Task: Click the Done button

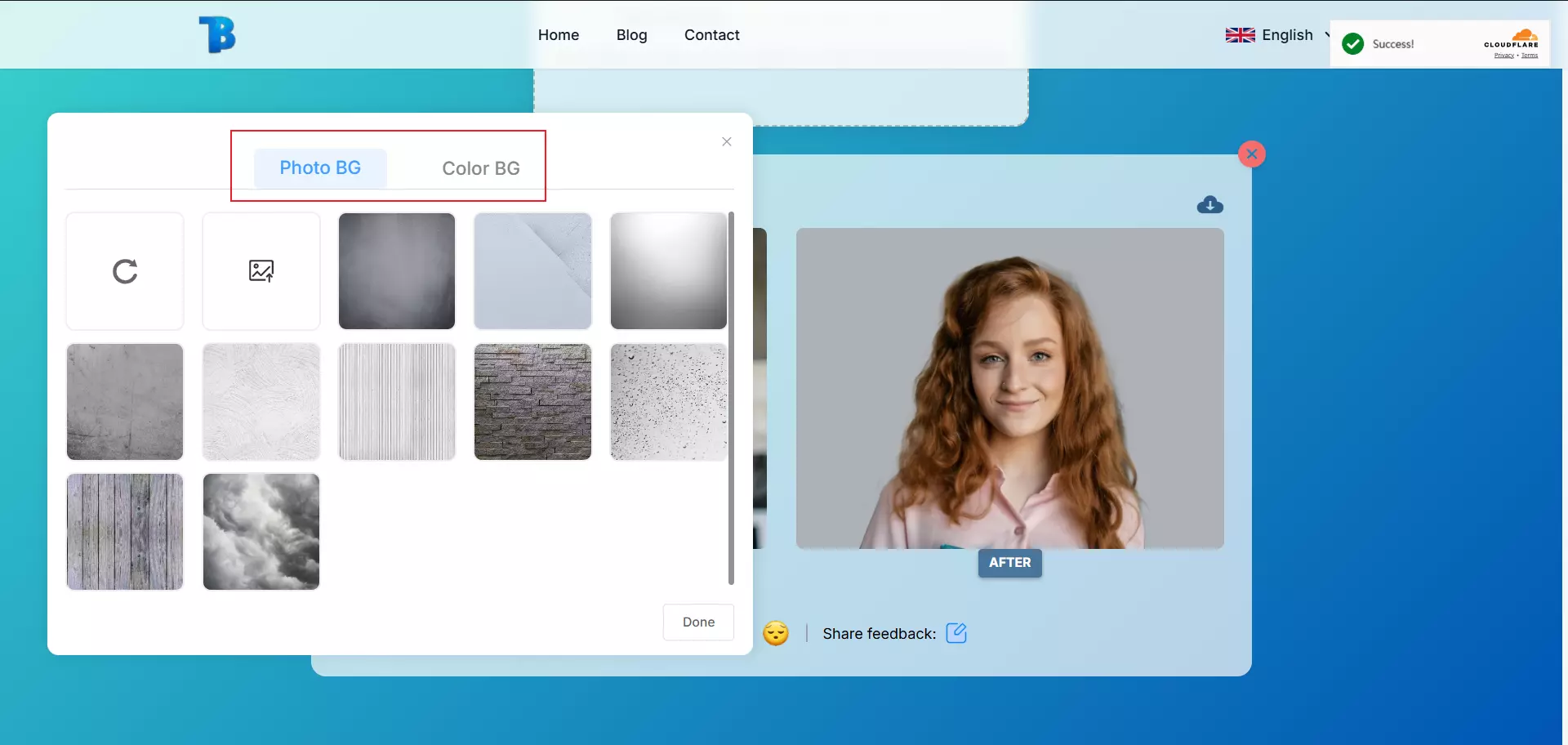Action: pos(699,622)
